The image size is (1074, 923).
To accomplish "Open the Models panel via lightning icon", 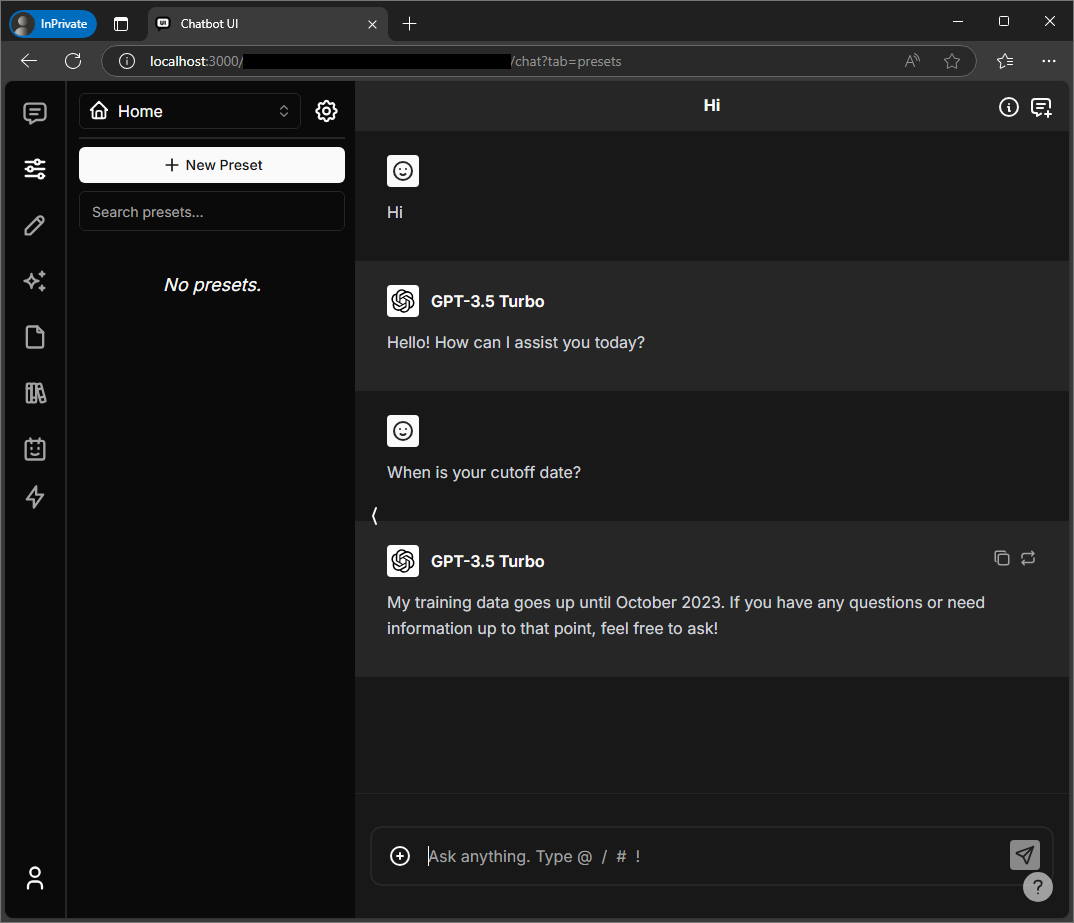I will (x=34, y=497).
